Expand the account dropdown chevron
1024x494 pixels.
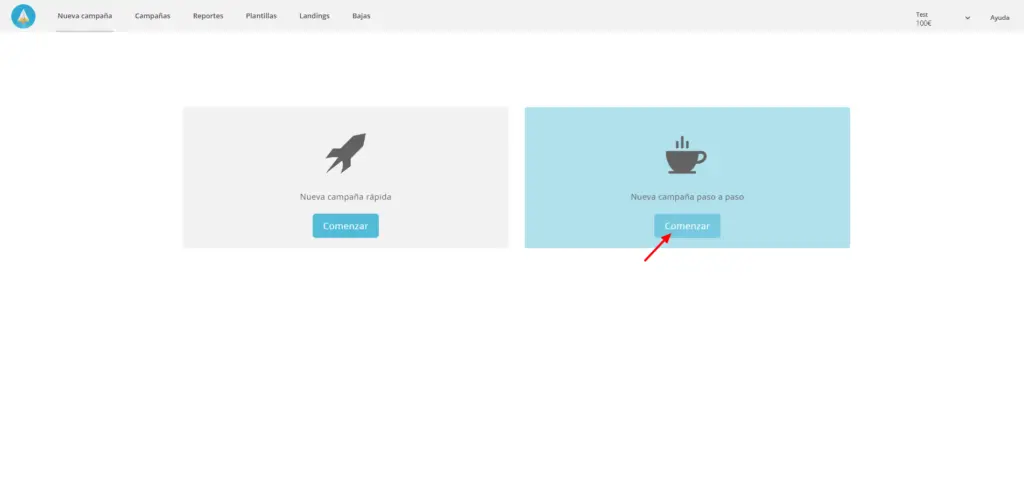tap(967, 18)
